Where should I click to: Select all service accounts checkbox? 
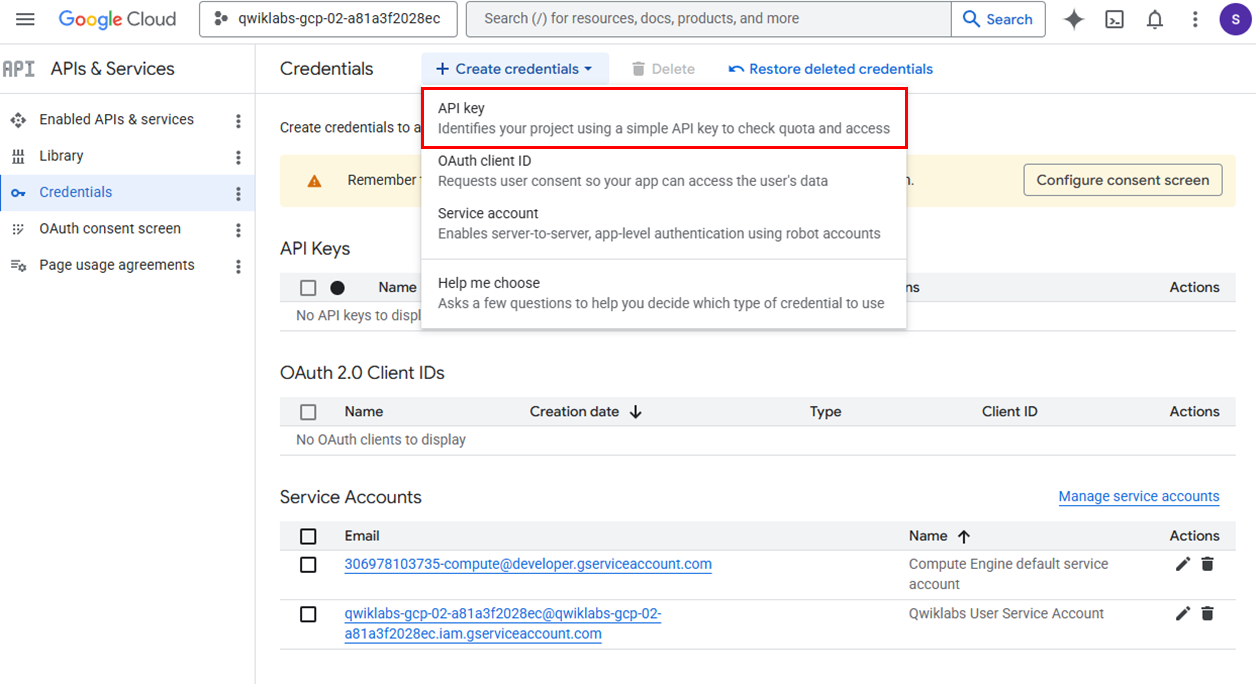click(308, 536)
